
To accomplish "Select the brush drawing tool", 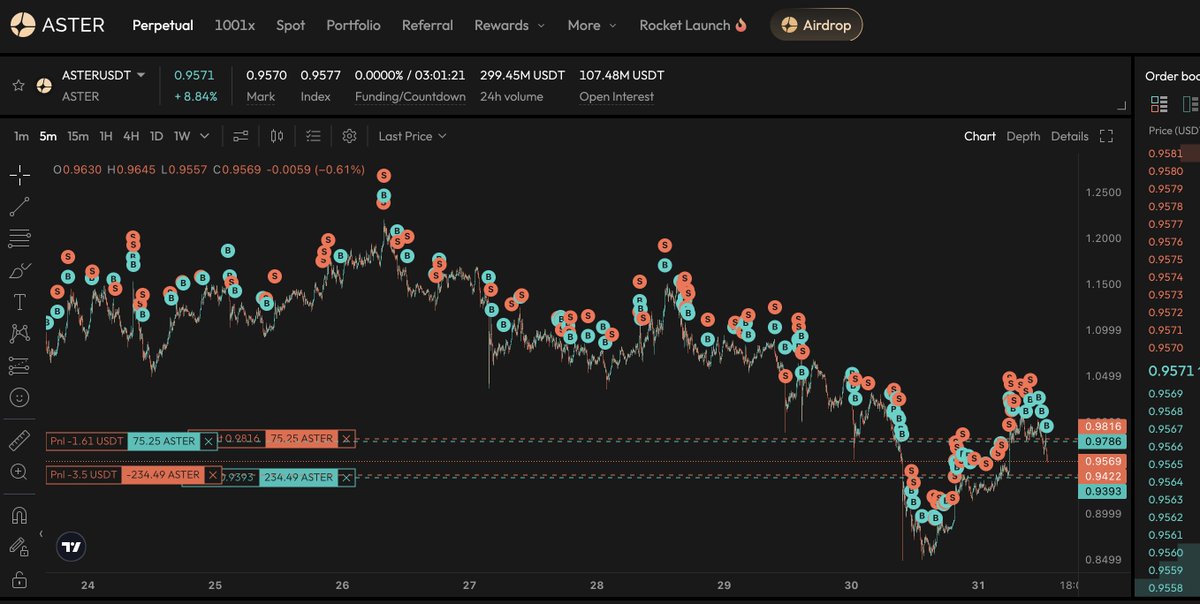I will tap(20, 270).
